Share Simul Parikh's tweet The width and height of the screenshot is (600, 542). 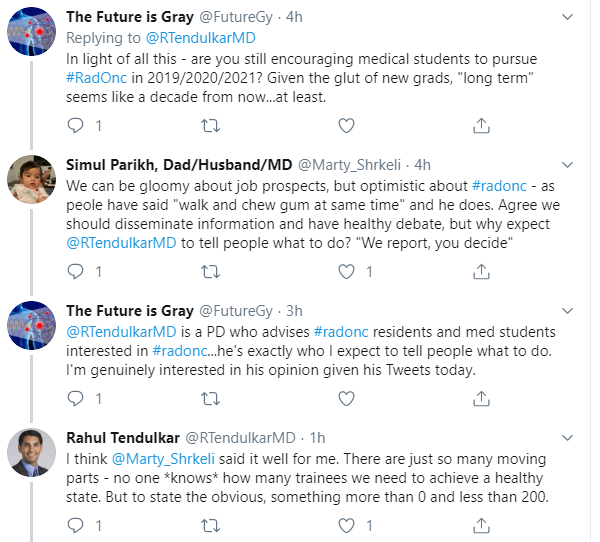[x=480, y=271]
